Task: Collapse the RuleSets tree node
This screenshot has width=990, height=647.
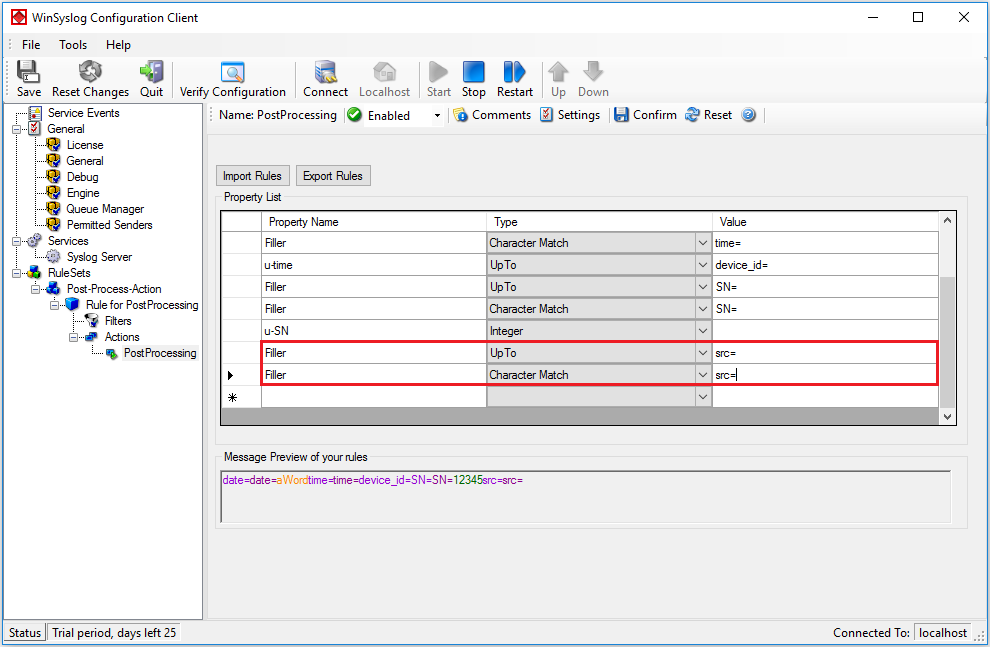Action: coord(16,273)
